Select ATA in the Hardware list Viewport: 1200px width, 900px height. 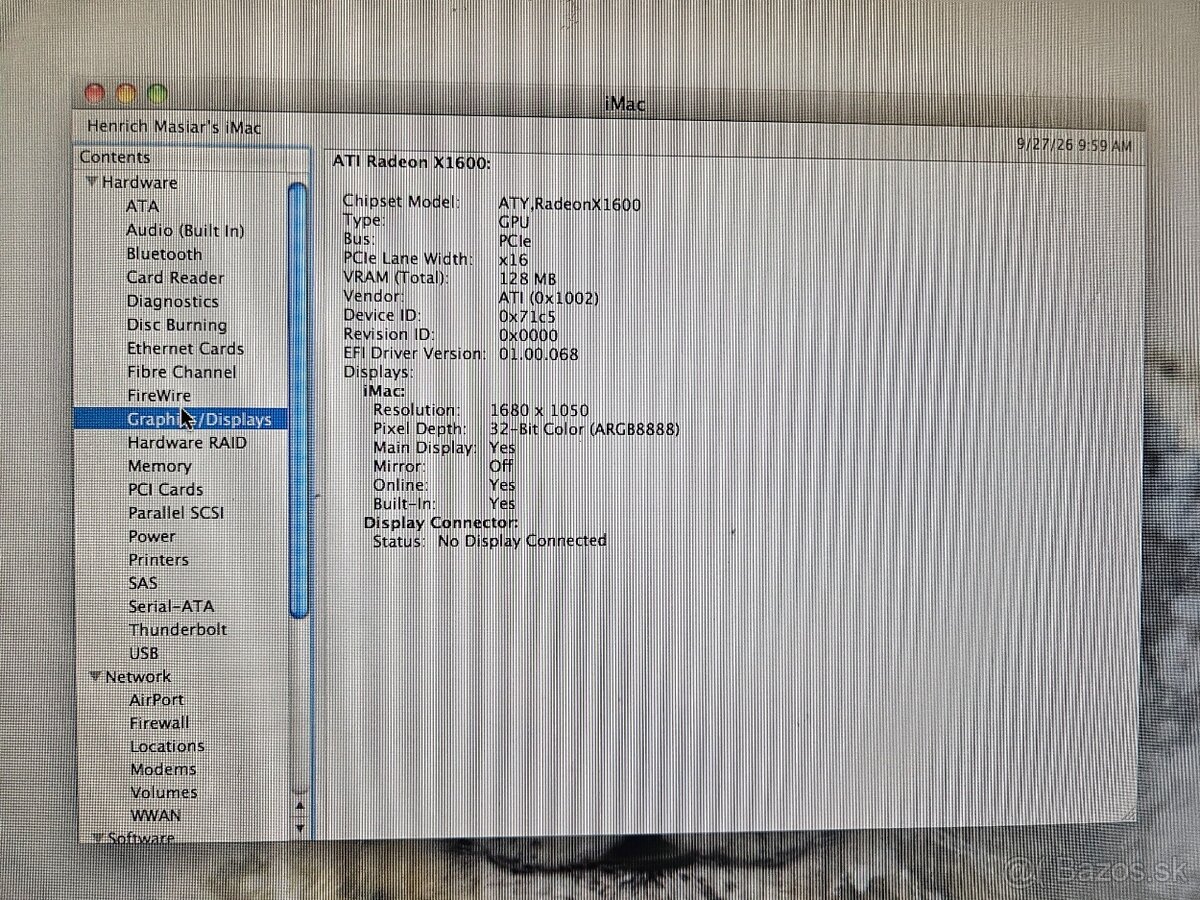click(x=142, y=206)
